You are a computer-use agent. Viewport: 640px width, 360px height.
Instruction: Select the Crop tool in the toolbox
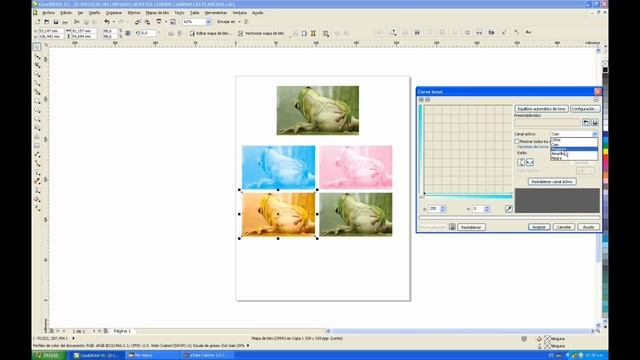(37, 65)
